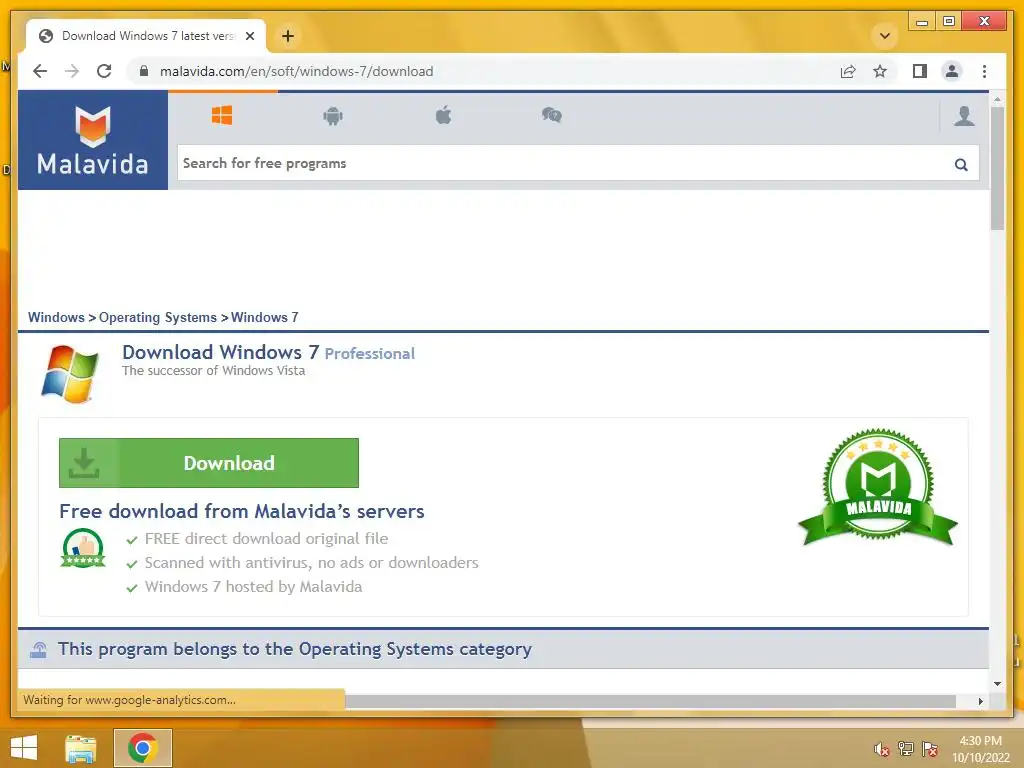Click the search magnifier icon
Viewport: 1024px width, 768px height.
coord(961,164)
